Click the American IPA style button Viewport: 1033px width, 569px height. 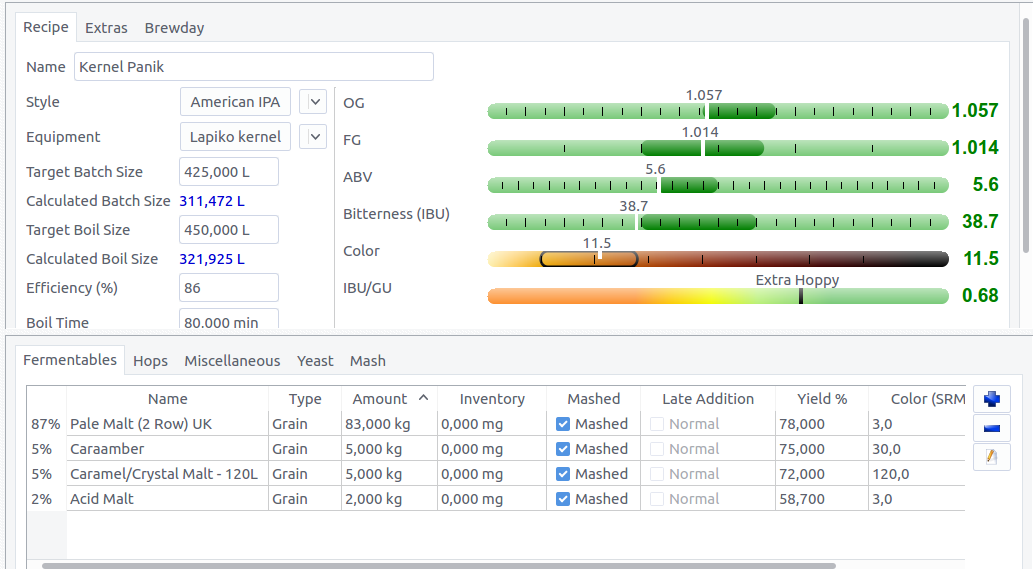(x=235, y=102)
